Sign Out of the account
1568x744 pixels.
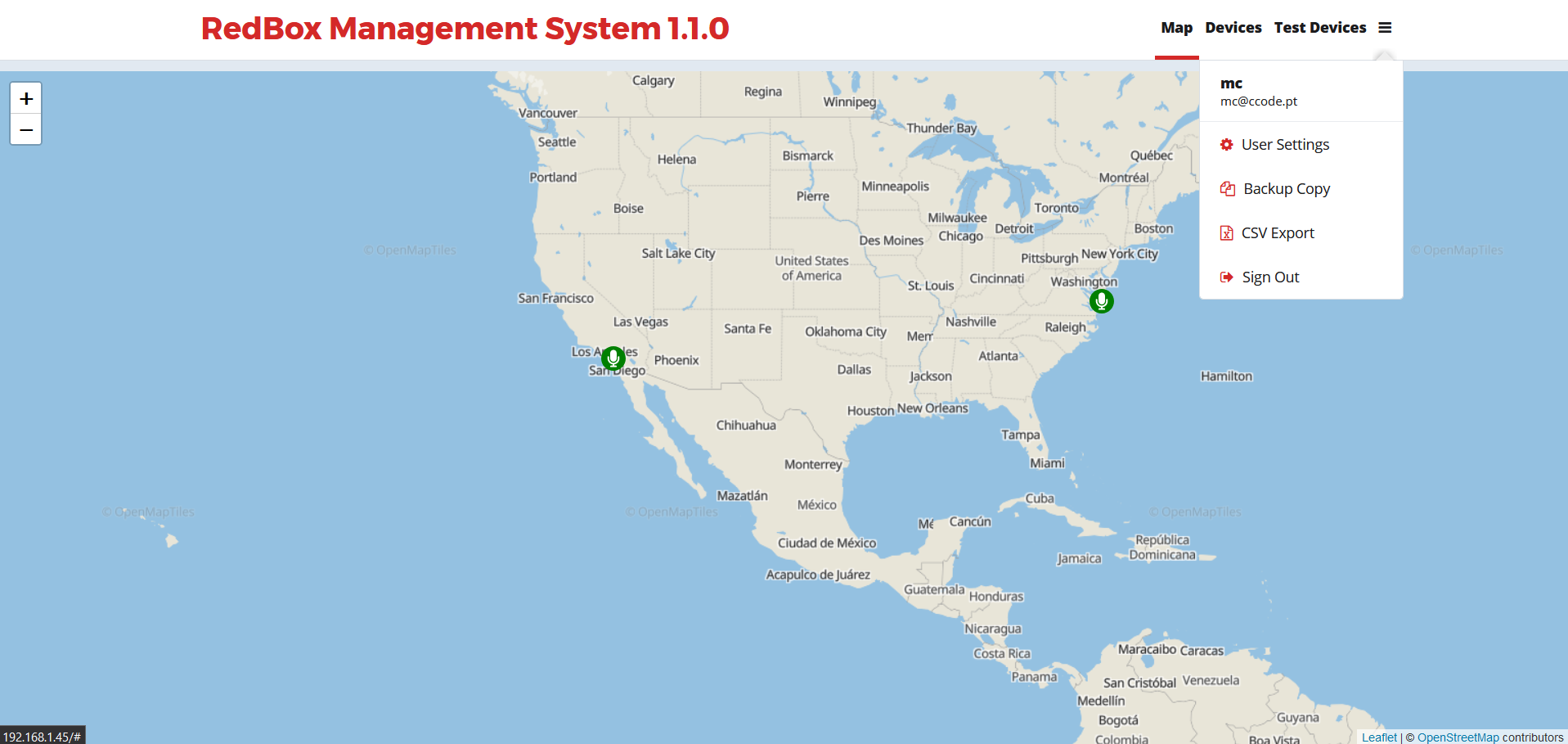coord(1270,277)
